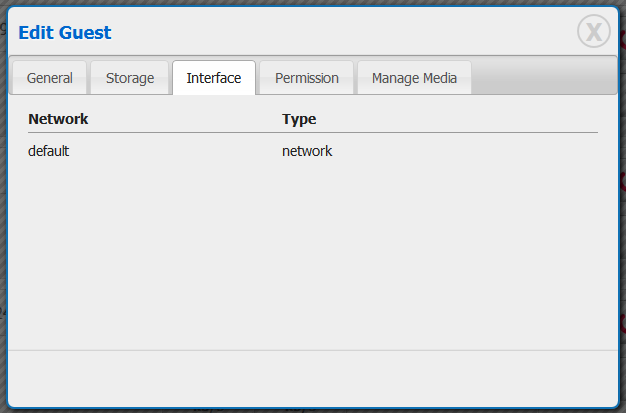Click the network type cell

[306, 151]
